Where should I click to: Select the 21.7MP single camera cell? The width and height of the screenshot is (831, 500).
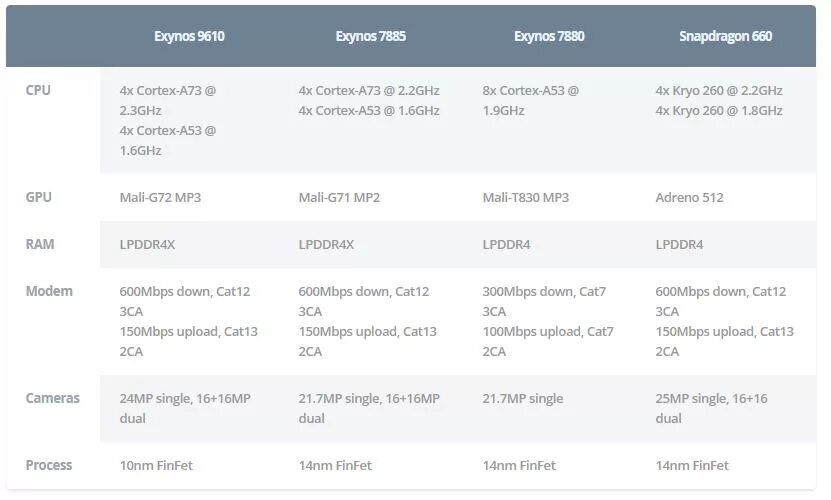point(522,398)
